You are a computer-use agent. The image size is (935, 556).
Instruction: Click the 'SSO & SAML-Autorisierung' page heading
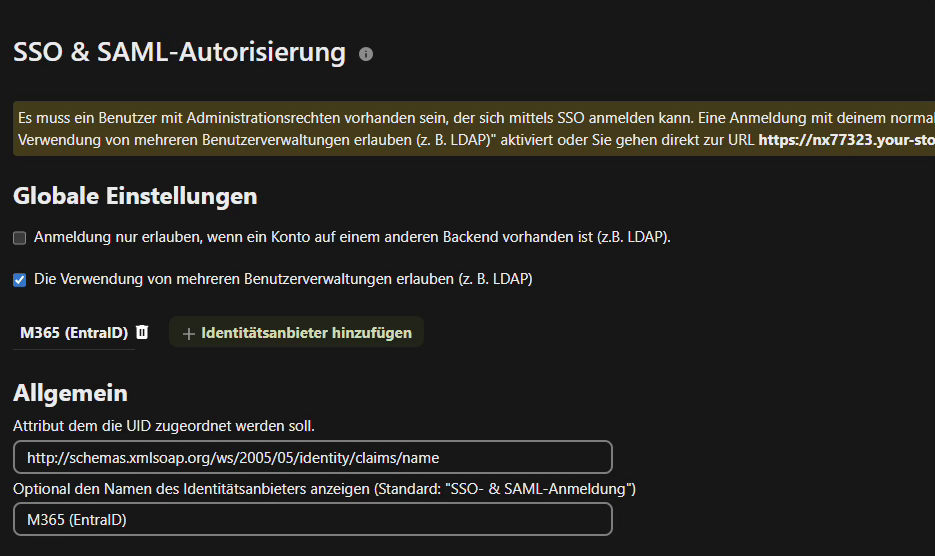coord(179,53)
